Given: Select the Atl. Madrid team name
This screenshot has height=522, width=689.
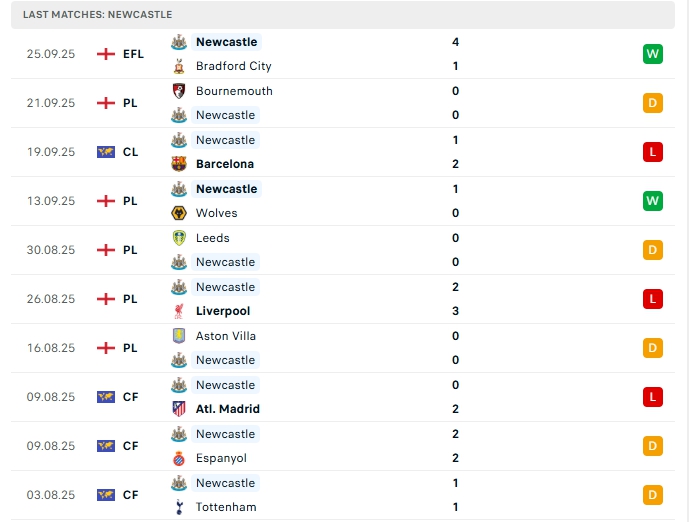Looking at the screenshot, I should [228, 409].
